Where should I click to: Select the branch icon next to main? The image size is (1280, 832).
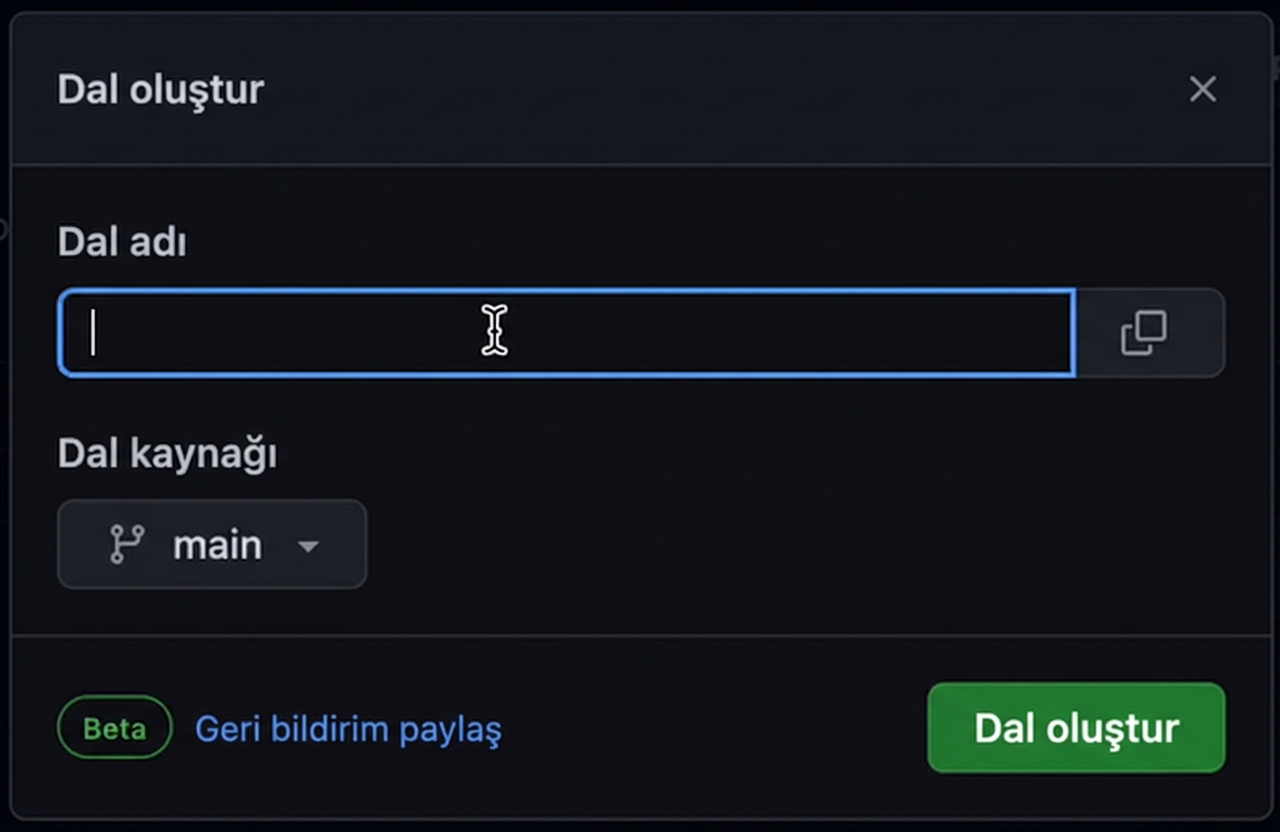click(x=128, y=544)
